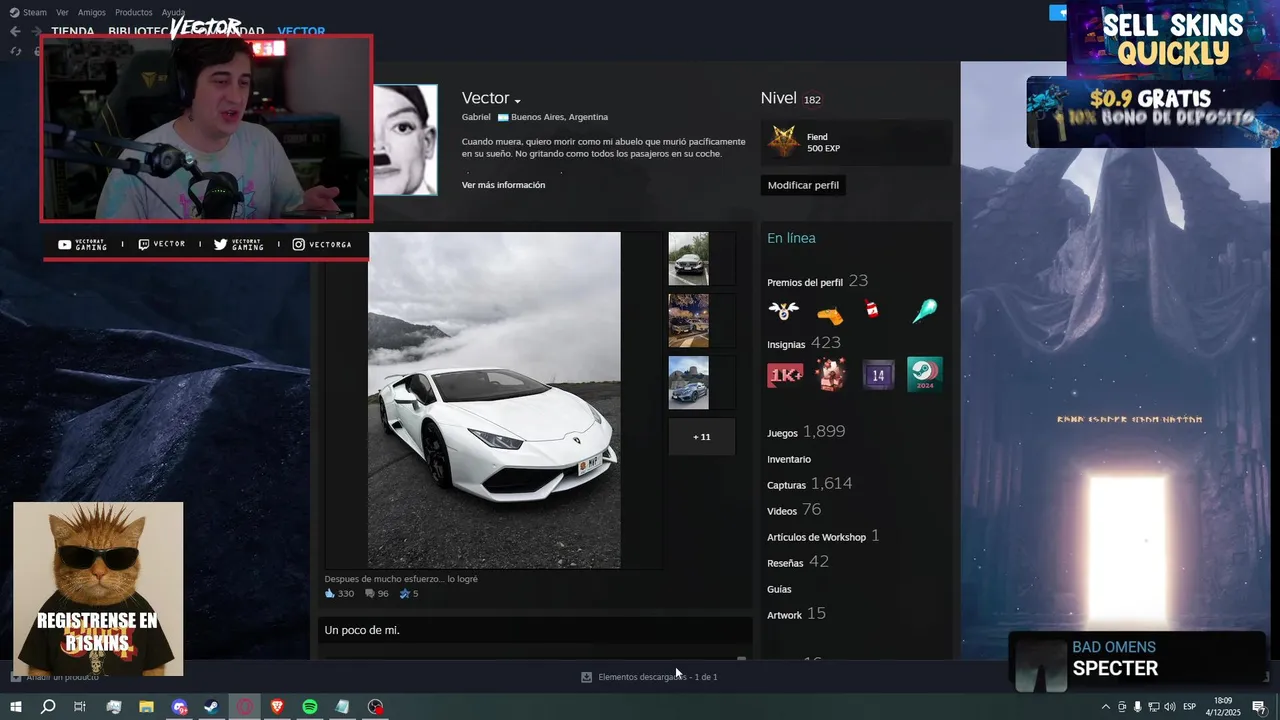
Task: Click the Modificar perfil button
Action: [x=803, y=185]
